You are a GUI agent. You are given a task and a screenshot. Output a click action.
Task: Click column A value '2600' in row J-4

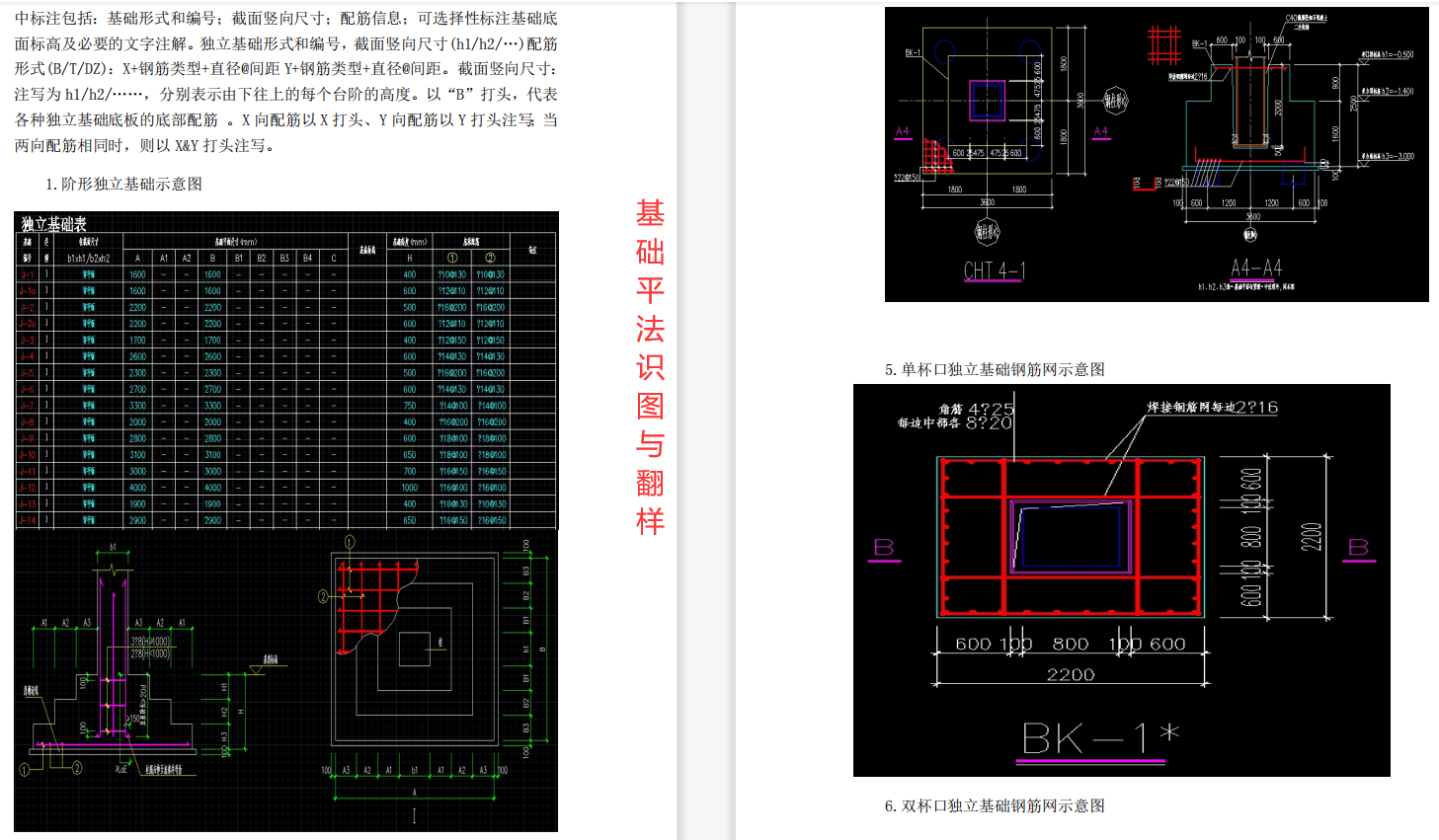[x=137, y=356]
